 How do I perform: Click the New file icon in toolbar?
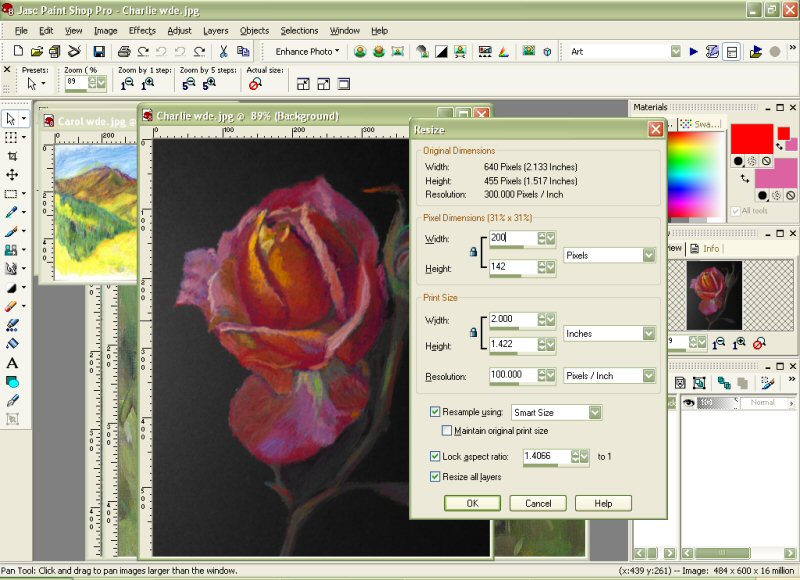coord(18,51)
